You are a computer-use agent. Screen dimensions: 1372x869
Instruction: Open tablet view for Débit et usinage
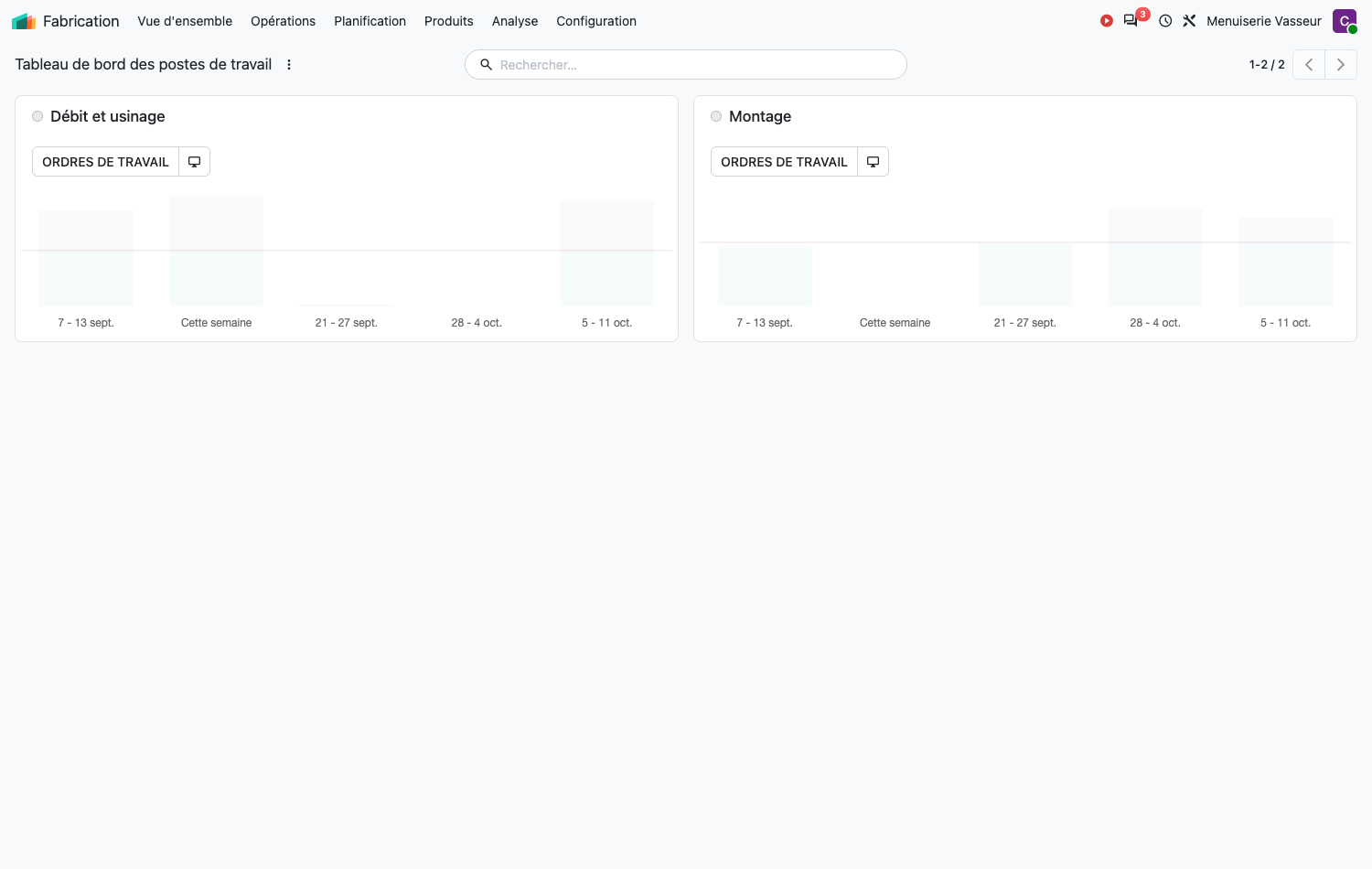195,162
